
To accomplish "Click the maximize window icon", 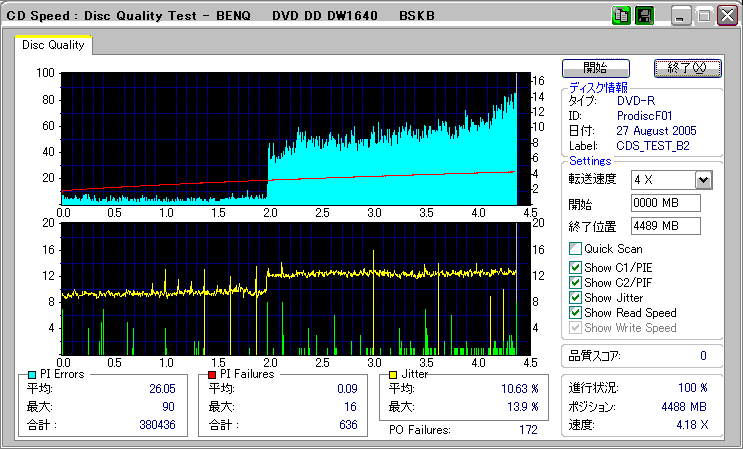I will click(704, 16).
